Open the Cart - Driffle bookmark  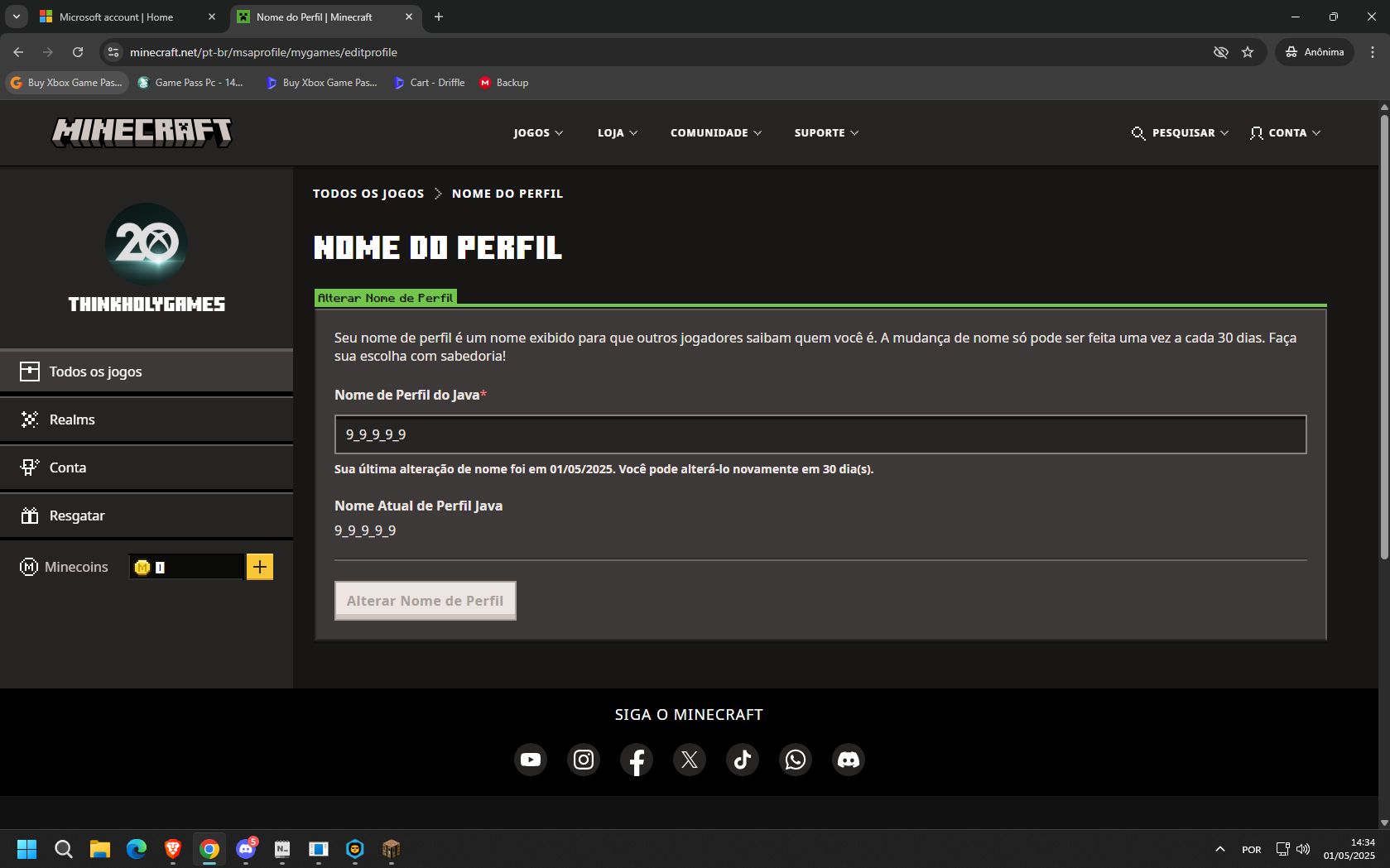coord(430,83)
